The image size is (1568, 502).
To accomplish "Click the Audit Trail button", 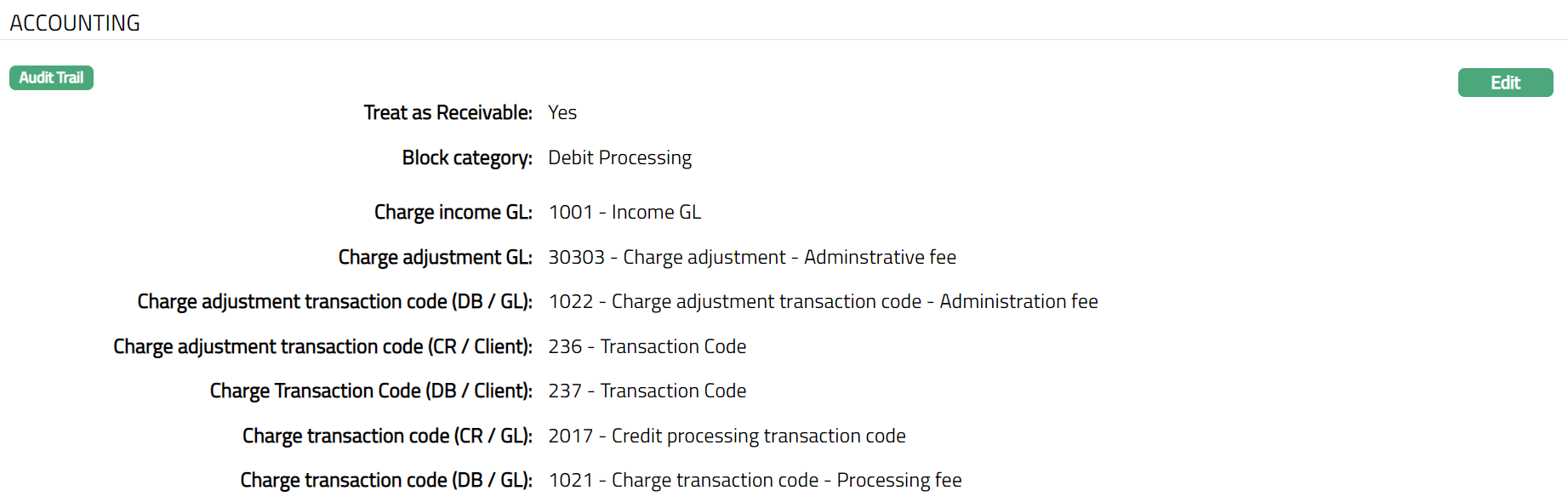I will pyautogui.click(x=51, y=78).
